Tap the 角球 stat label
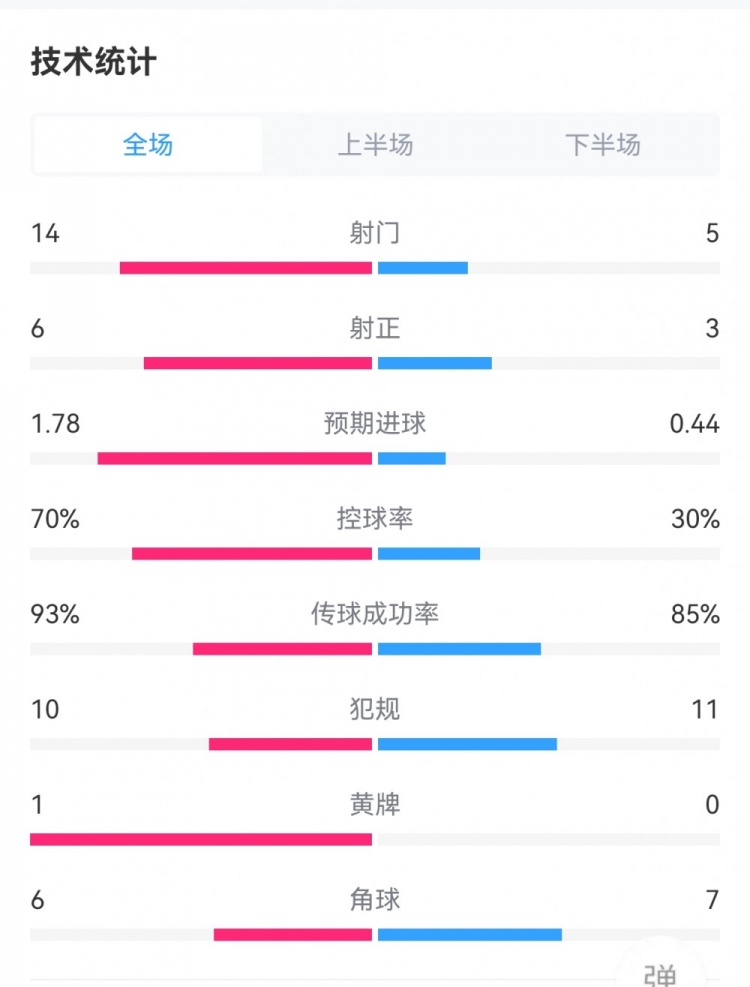The height and width of the screenshot is (987, 750). tap(375, 900)
